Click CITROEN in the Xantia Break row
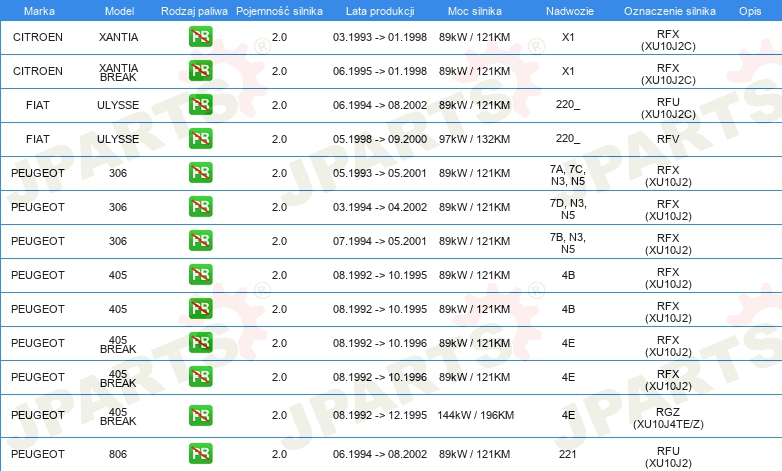The image size is (782, 471). 38,71
